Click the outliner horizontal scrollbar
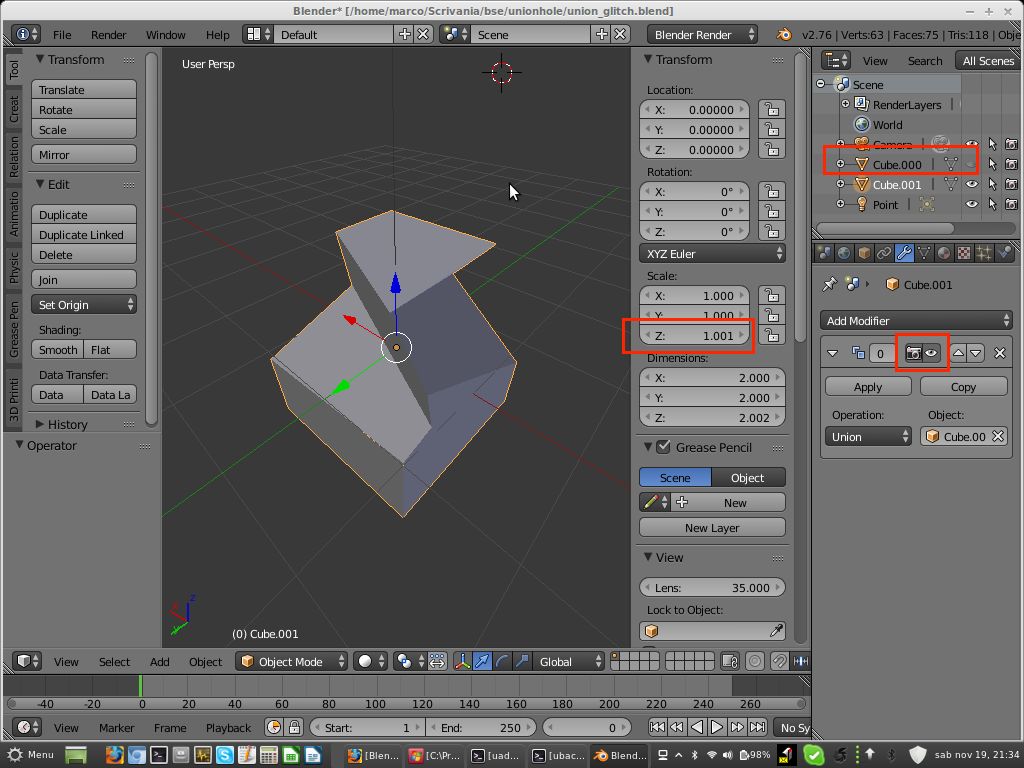The height and width of the screenshot is (768, 1024). pyautogui.click(x=885, y=229)
